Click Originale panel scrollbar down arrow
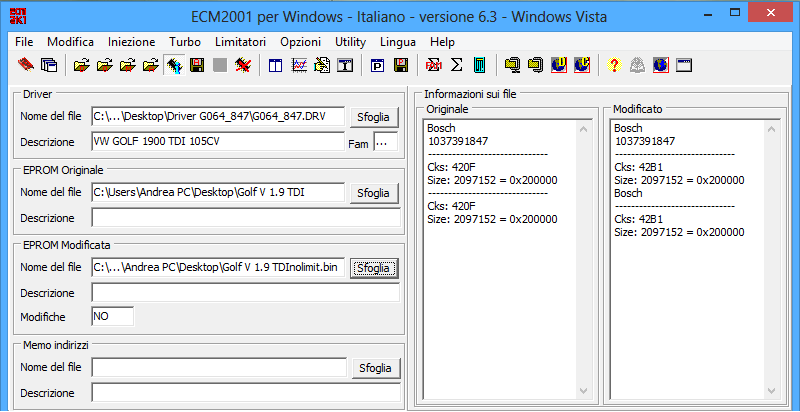Screen dimensions: 800x412 pos(584,391)
